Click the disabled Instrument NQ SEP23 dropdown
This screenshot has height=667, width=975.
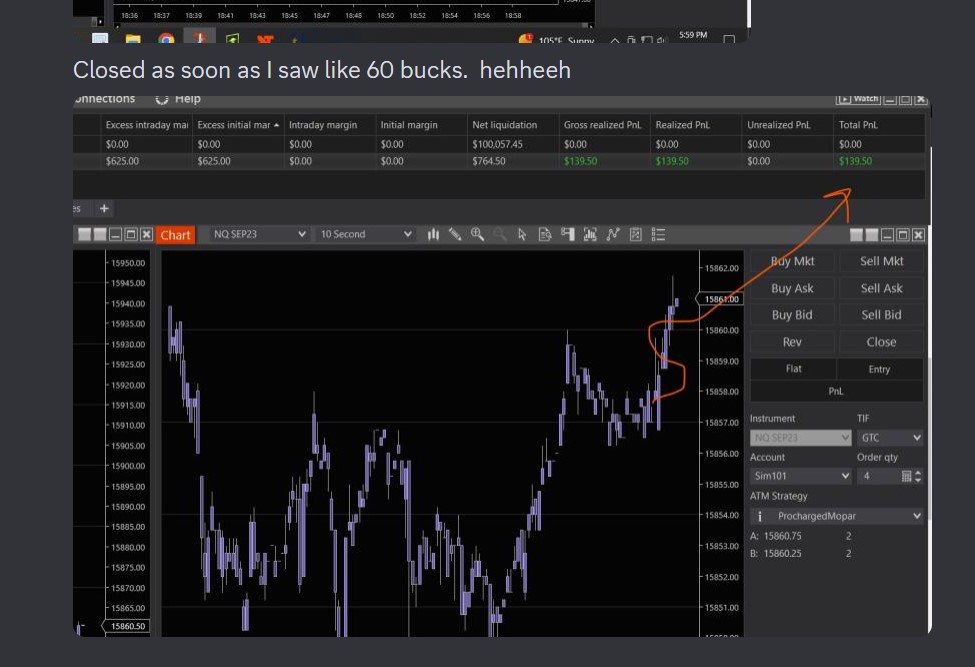(x=800, y=438)
